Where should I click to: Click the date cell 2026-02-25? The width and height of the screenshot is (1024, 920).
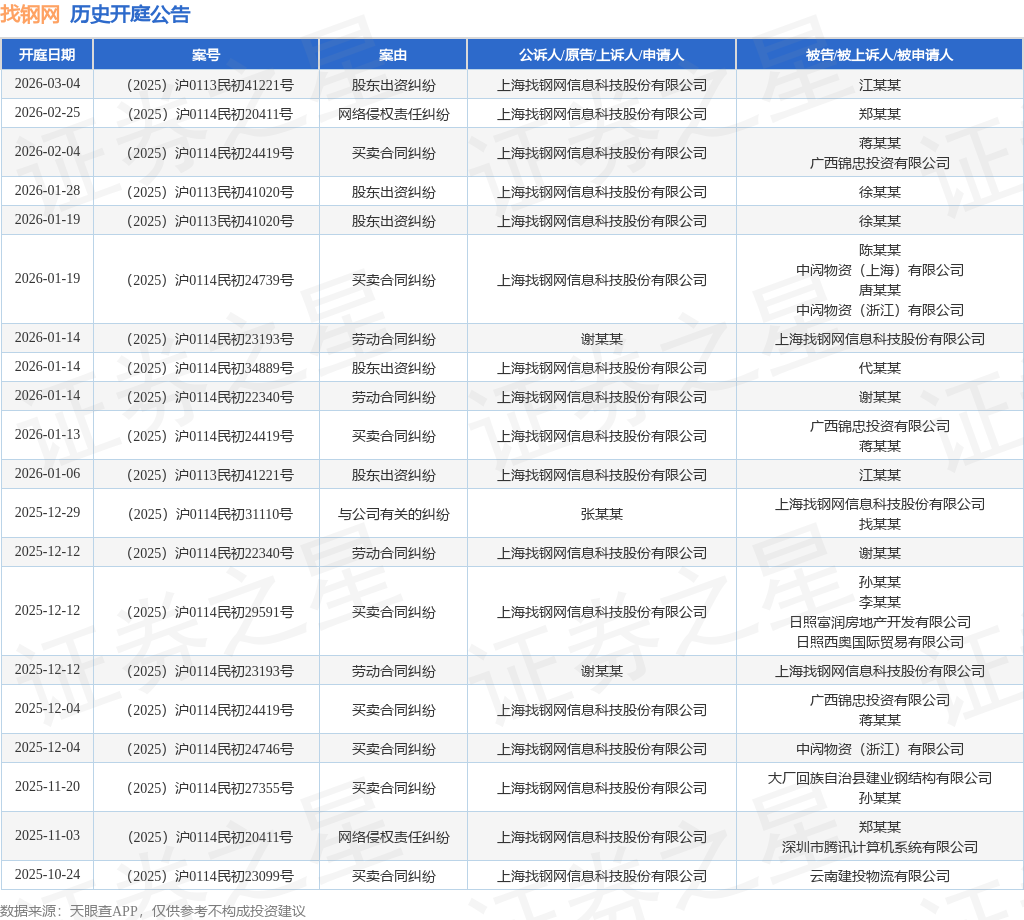47,113
